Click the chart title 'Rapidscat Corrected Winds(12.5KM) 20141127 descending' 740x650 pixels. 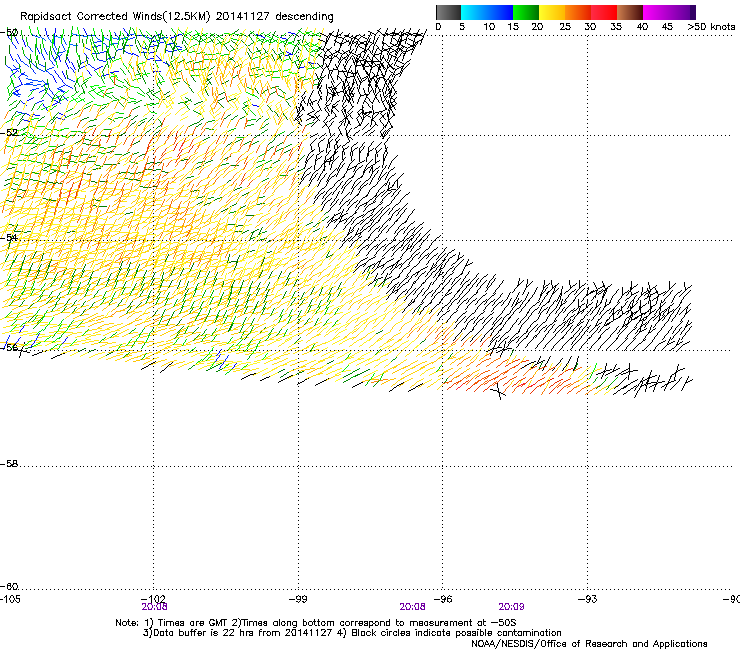tap(177, 16)
